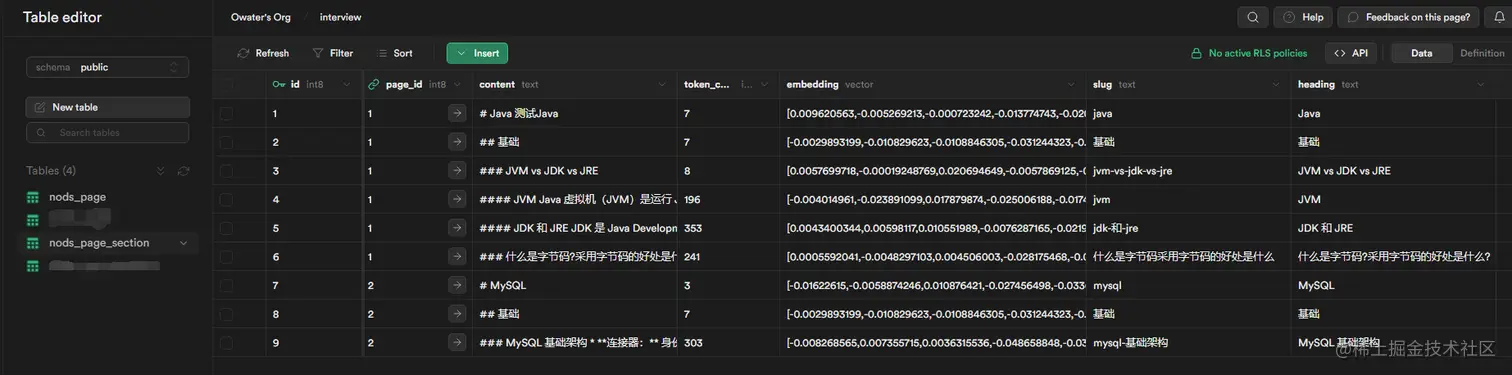Switch to the Definition tab
Viewport: 1512px width, 375px height.
pos(1482,53)
